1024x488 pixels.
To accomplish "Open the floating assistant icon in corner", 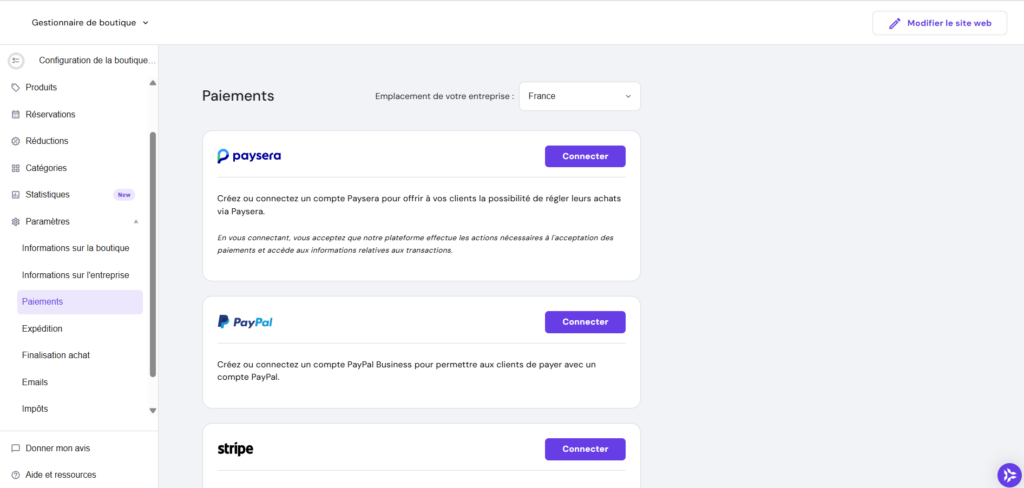I will point(1008,474).
